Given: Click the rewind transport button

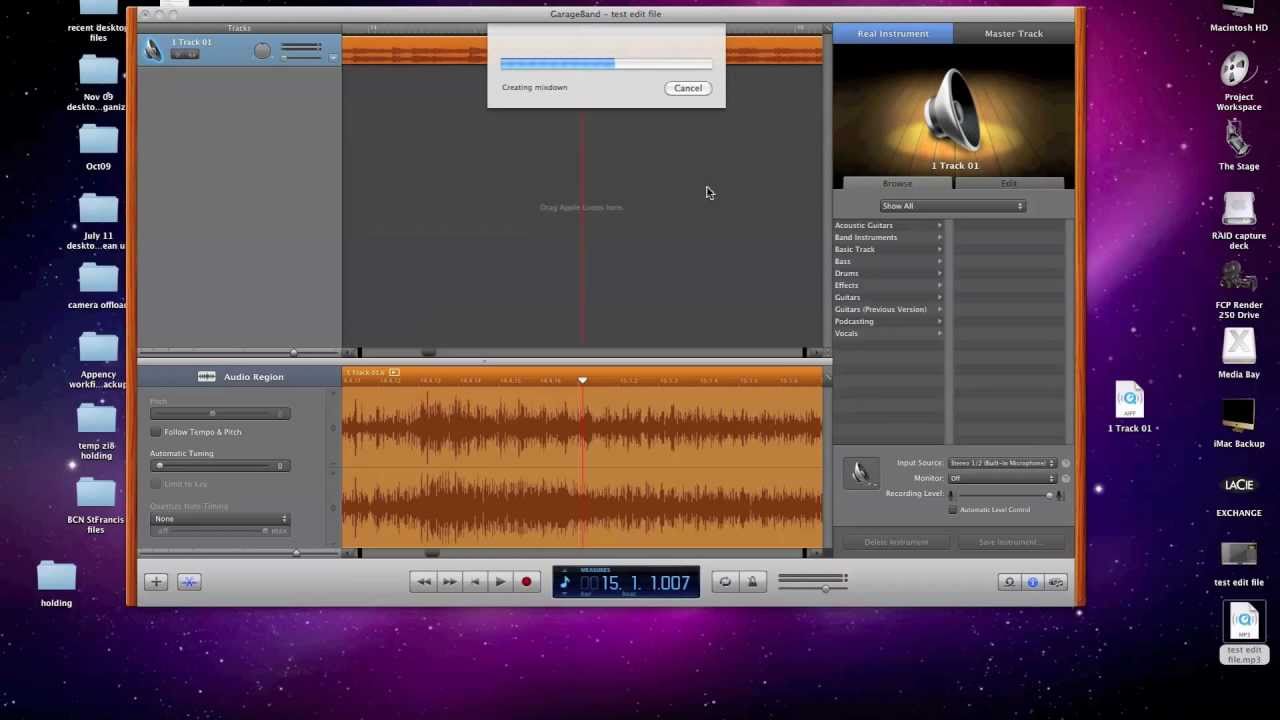Looking at the screenshot, I should [x=423, y=582].
